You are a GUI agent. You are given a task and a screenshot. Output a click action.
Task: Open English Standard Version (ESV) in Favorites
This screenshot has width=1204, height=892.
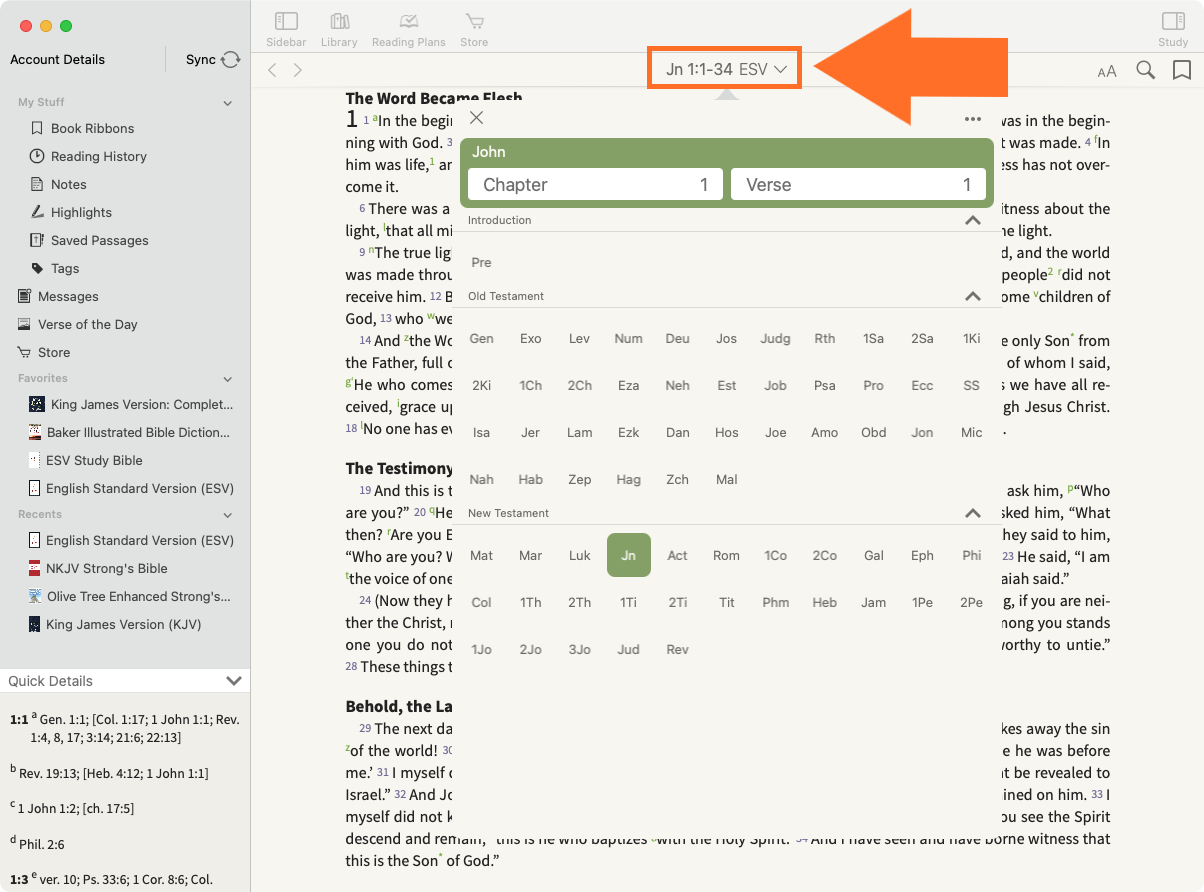(131, 488)
